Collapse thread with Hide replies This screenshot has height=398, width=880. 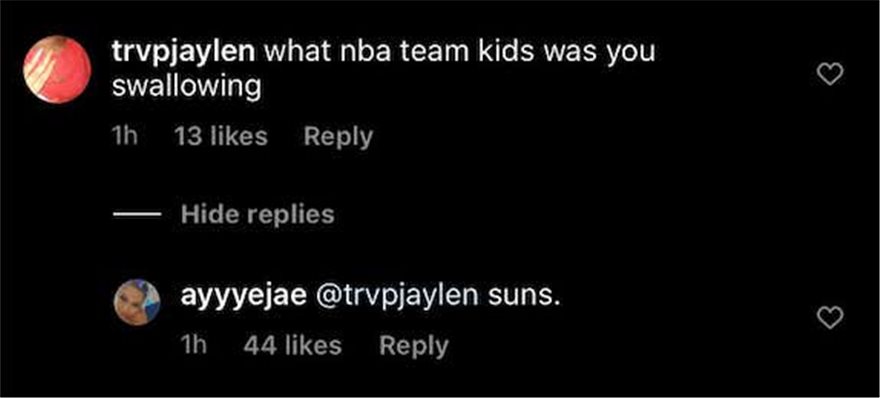tap(258, 214)
